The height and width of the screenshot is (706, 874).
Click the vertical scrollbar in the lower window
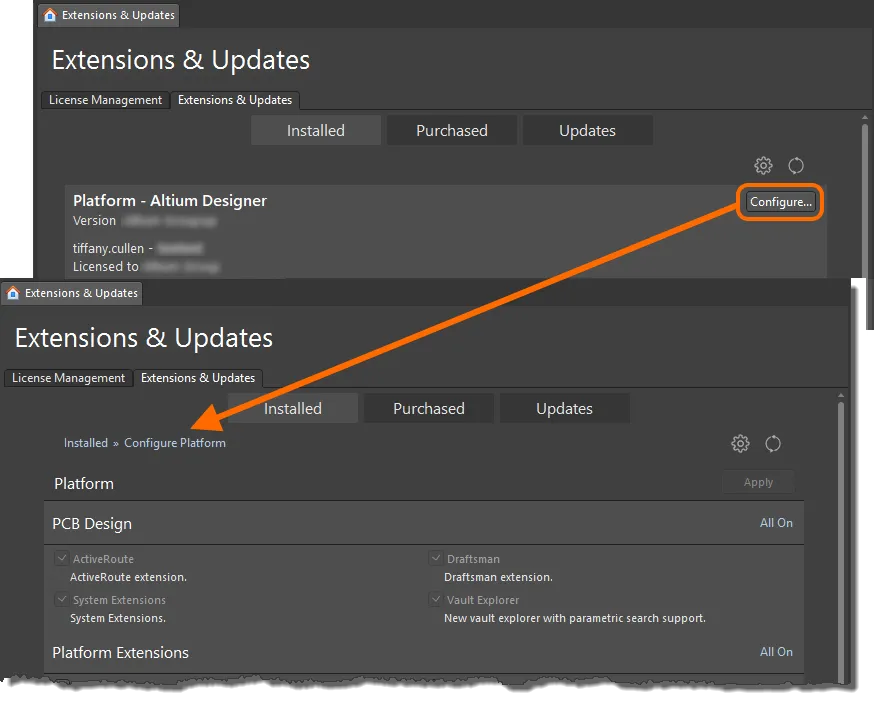point(841,541)
